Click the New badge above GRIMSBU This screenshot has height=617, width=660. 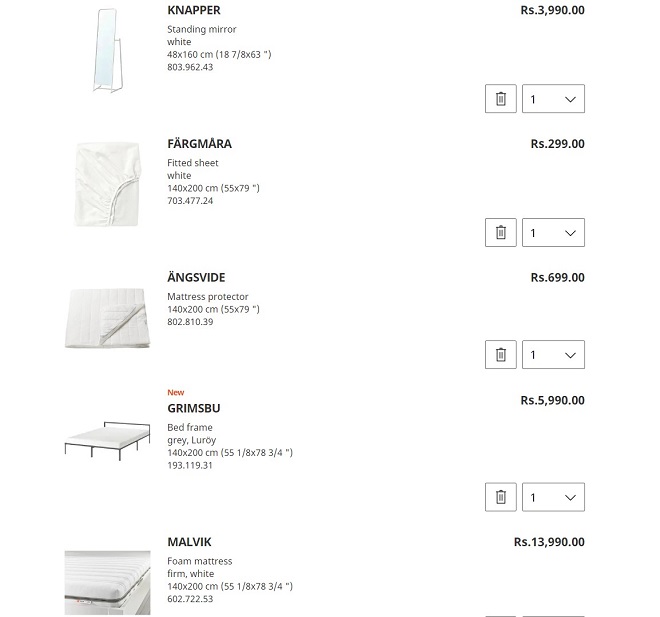click(176, 393)
